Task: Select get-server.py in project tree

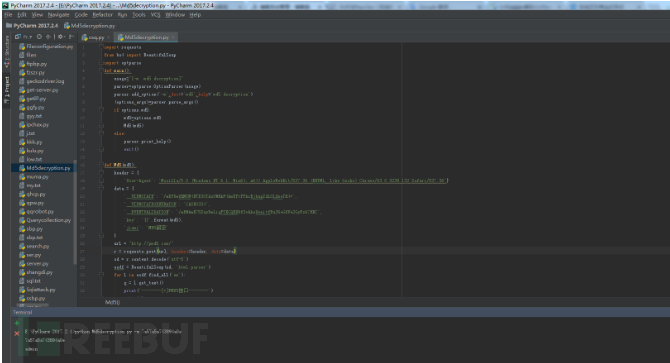Action: [x=42, y=90]
